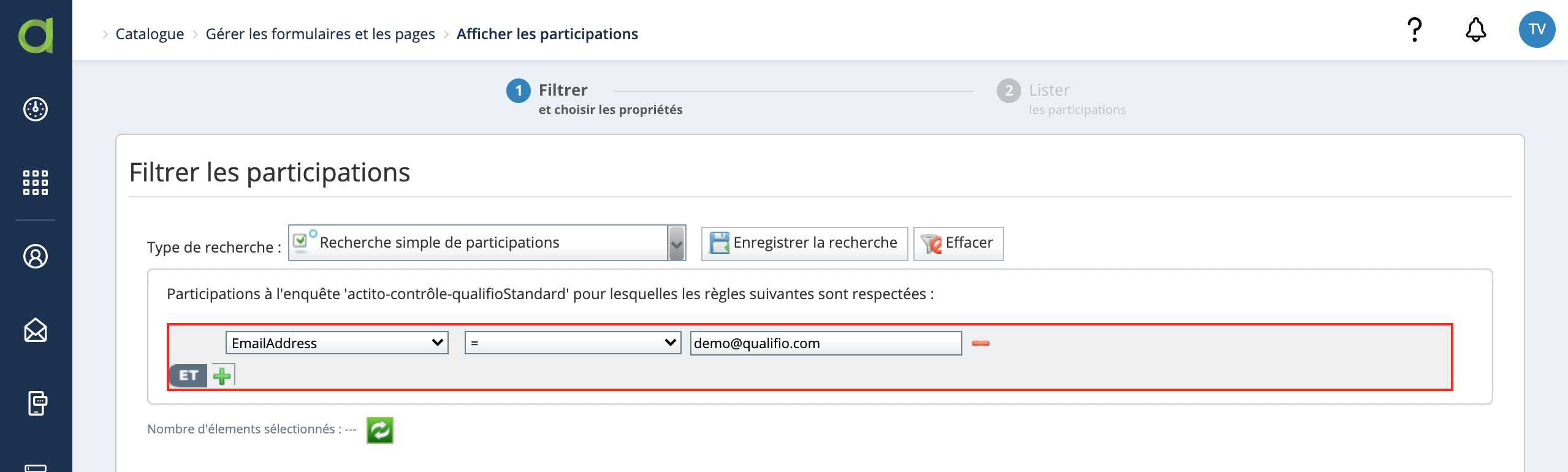Open the profiles user icon in sidebar
1568x472 pixels.
tap(36, 256)
